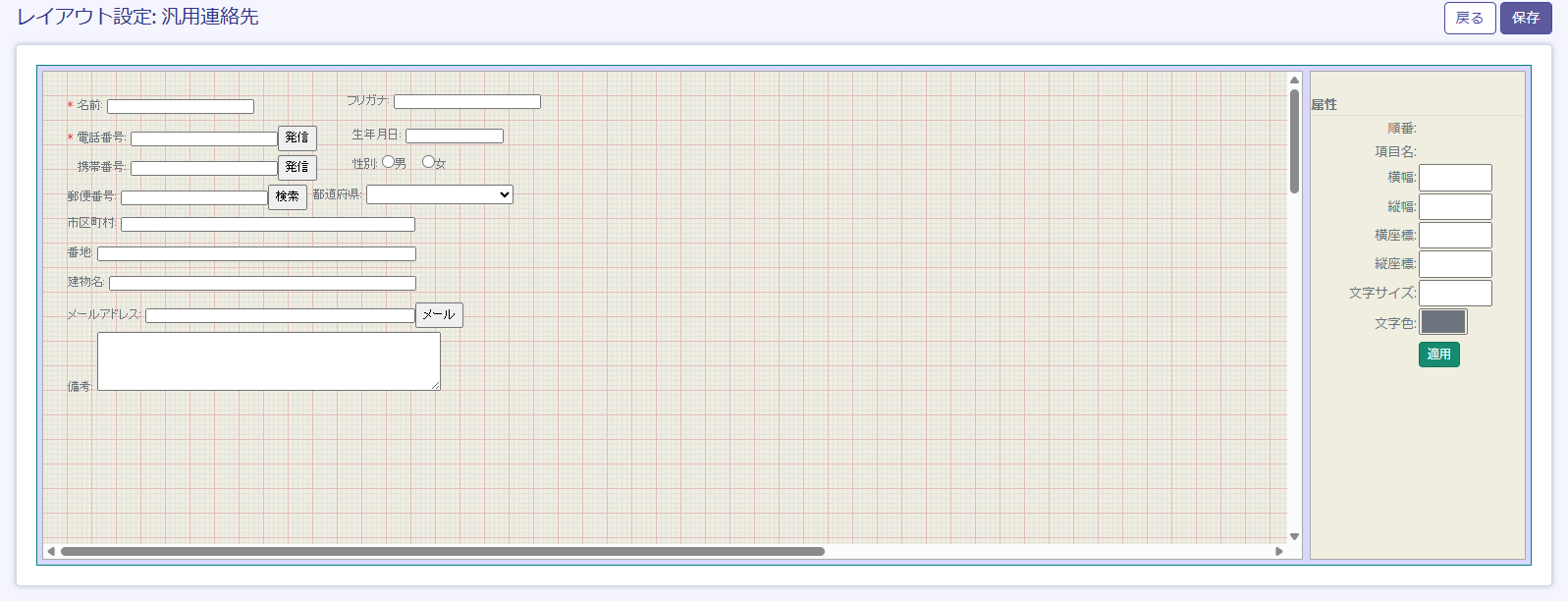Select the 男 radio button
The height and width of the screenshot is (601, 1568).
(x=389, y=162)
